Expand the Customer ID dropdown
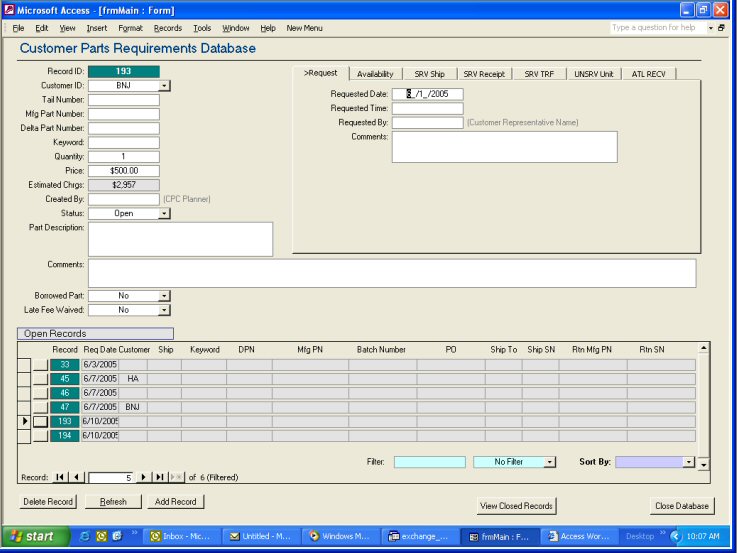The image size is (737, 553). pyautogui.click(x=165, y=86)
